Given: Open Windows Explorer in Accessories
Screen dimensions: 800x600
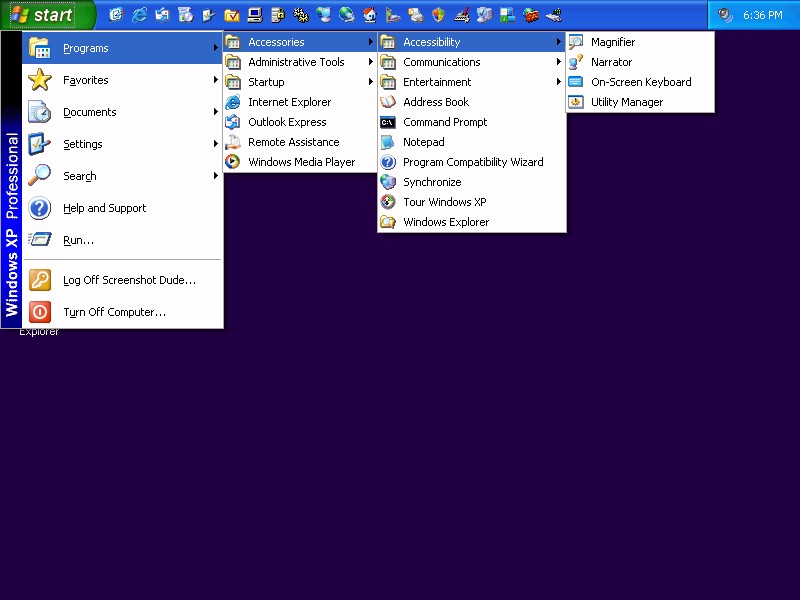Looking at the screenshot, I should point(445,222).
